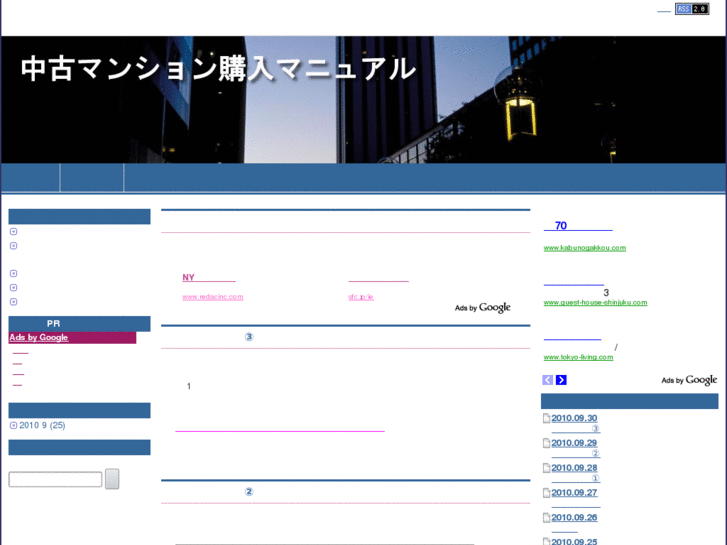Open the 2010.09.29 entry link
The height and width of the screenshot is (545, 727).
point(574,443)
